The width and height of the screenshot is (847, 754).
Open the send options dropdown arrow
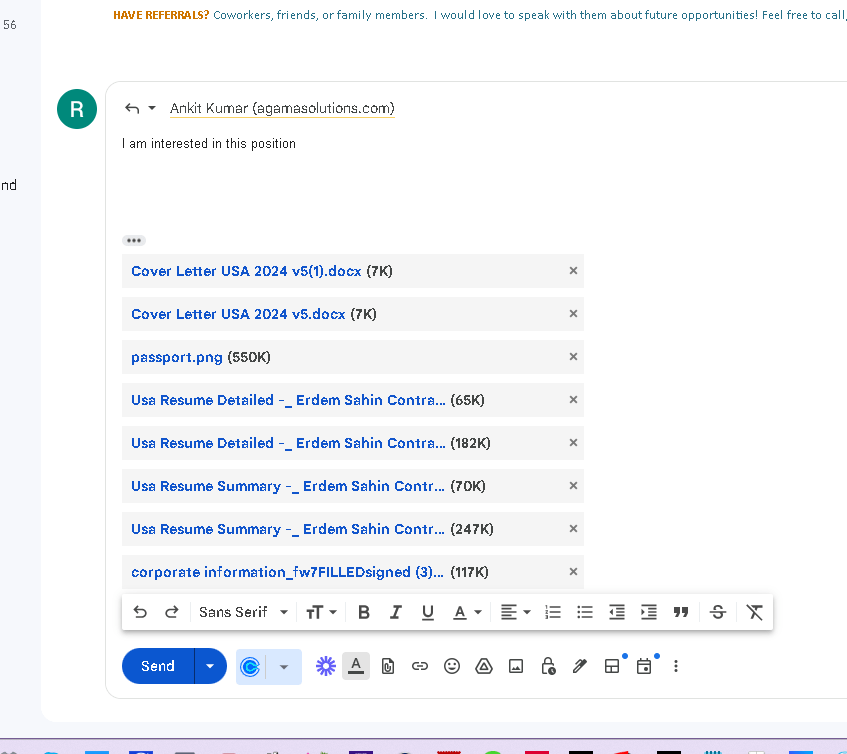click(x=210, y=666)
